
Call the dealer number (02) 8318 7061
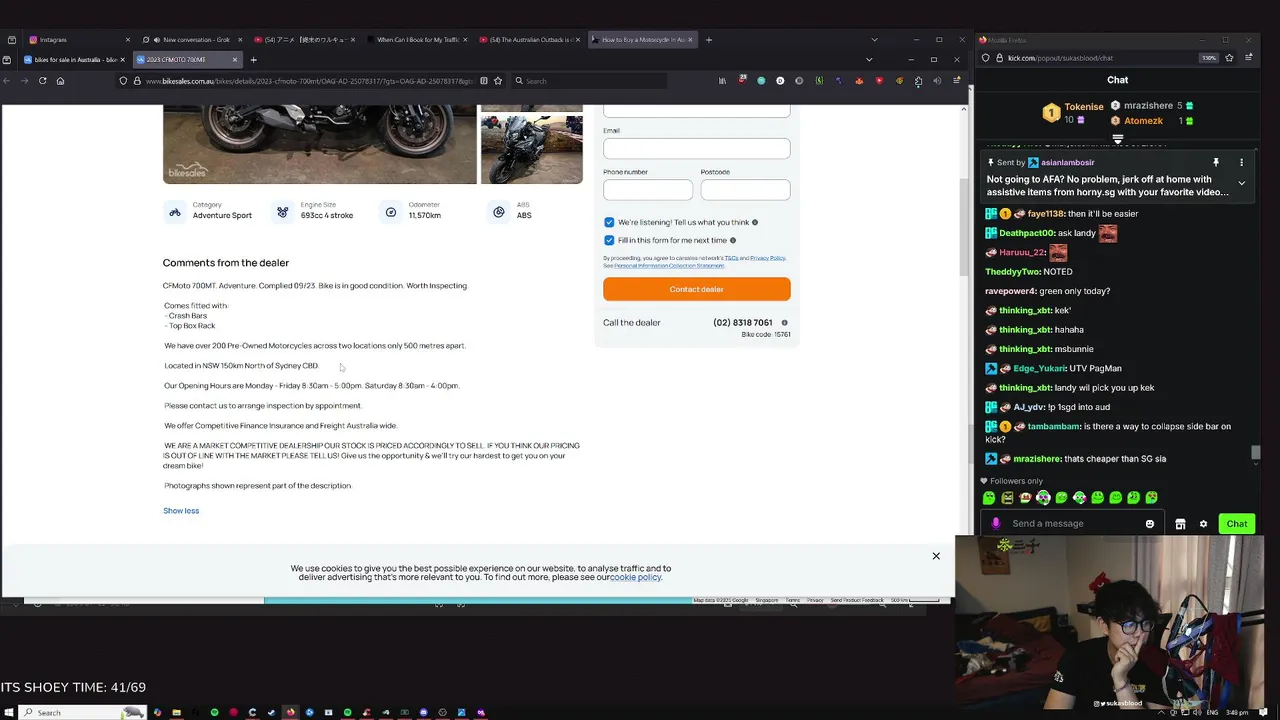743,323
